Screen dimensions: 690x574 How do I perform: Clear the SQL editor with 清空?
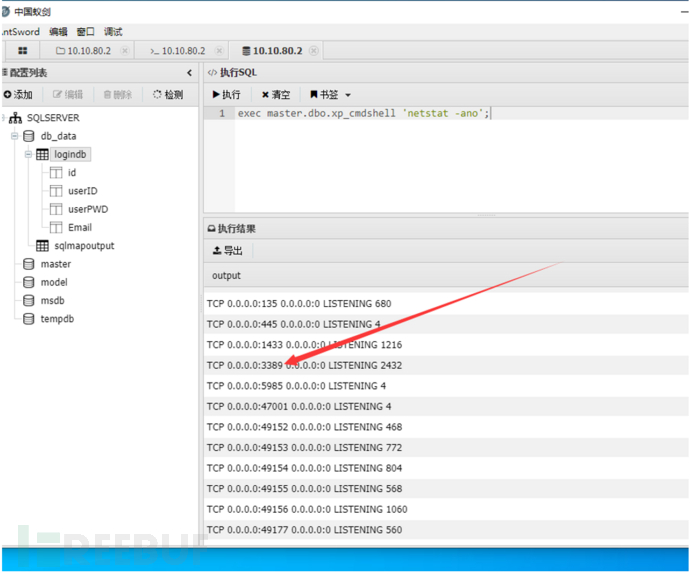click(276, 94)
